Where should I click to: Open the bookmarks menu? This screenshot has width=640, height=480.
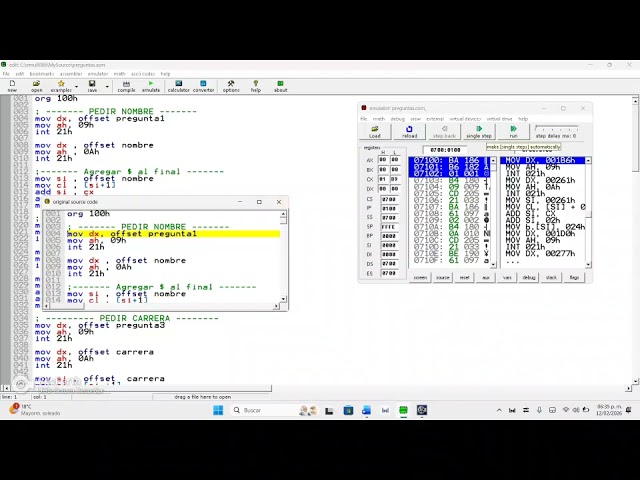coord(42,74)
